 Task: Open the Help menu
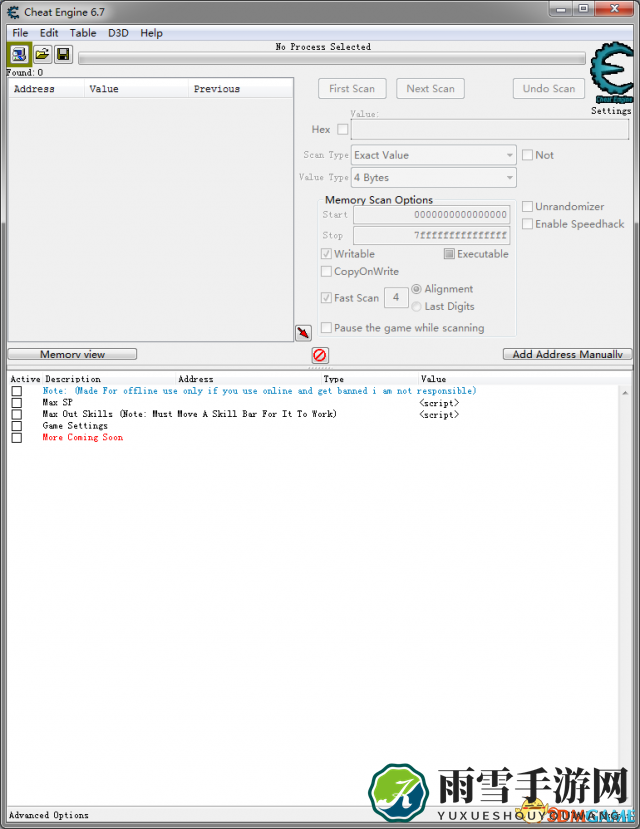coord(151,33)
